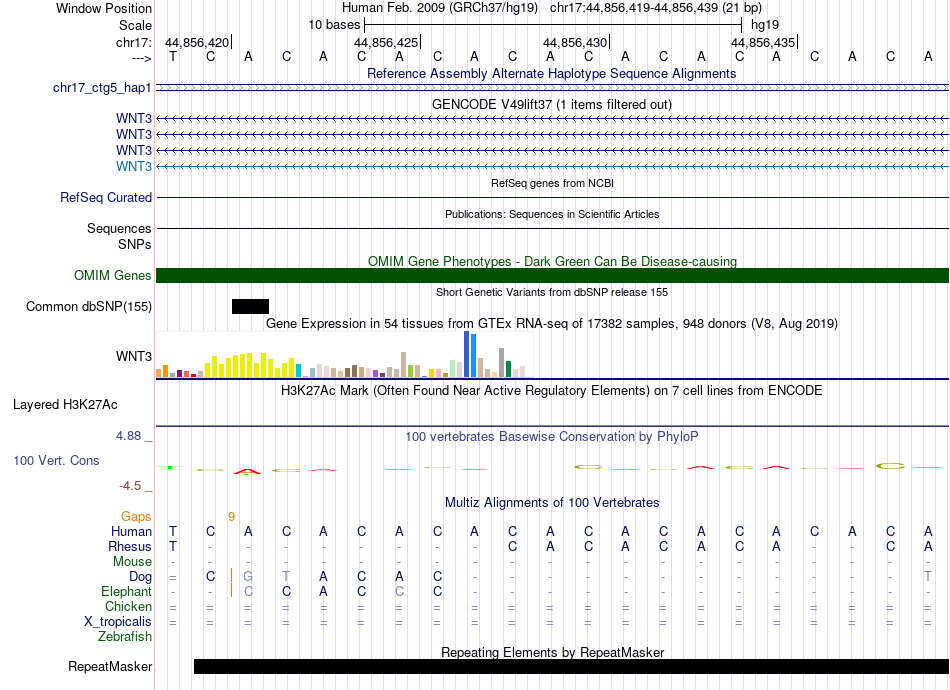Click the gray G base in Dog row
Image resolution: width=950 pixels, height=690 pixels.
coord(248,577)
